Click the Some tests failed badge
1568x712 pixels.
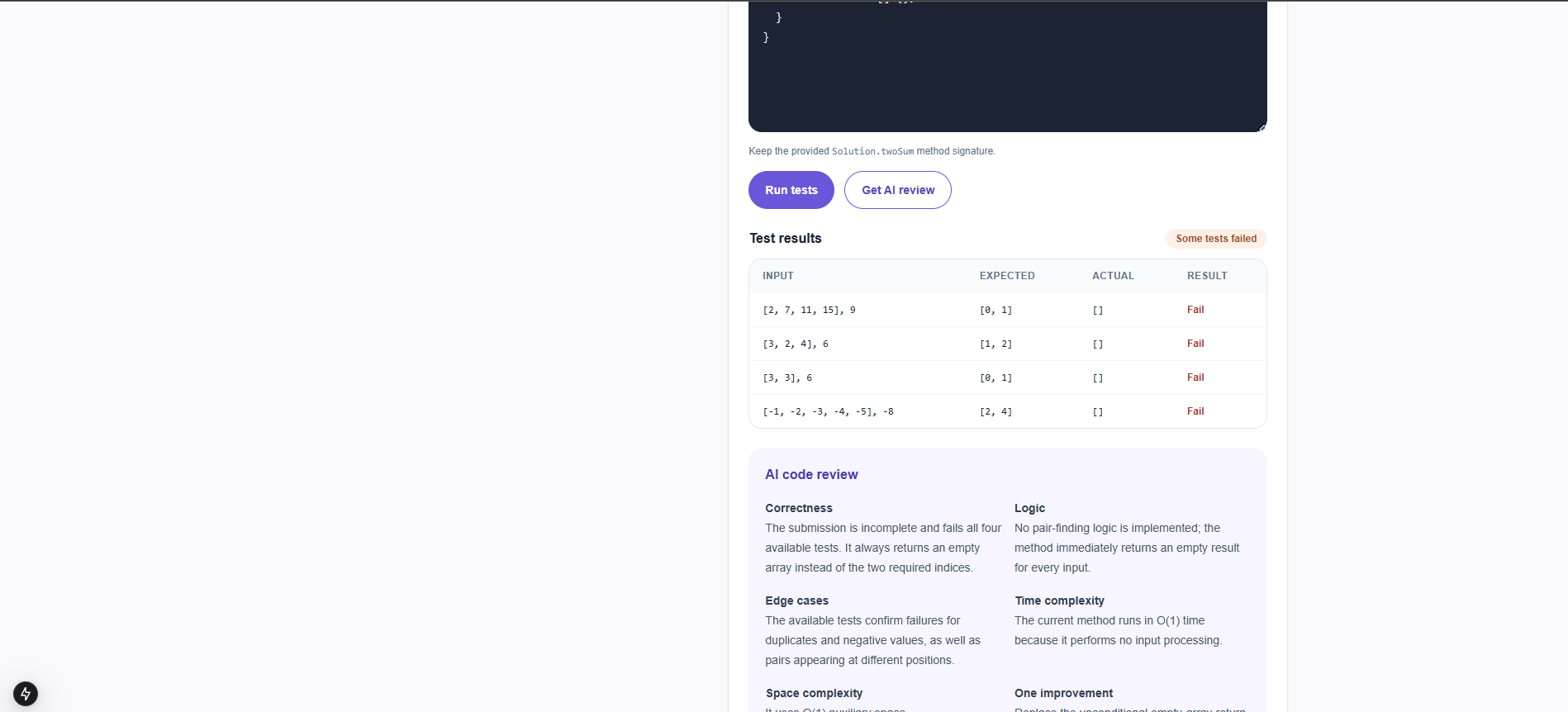1216,239
